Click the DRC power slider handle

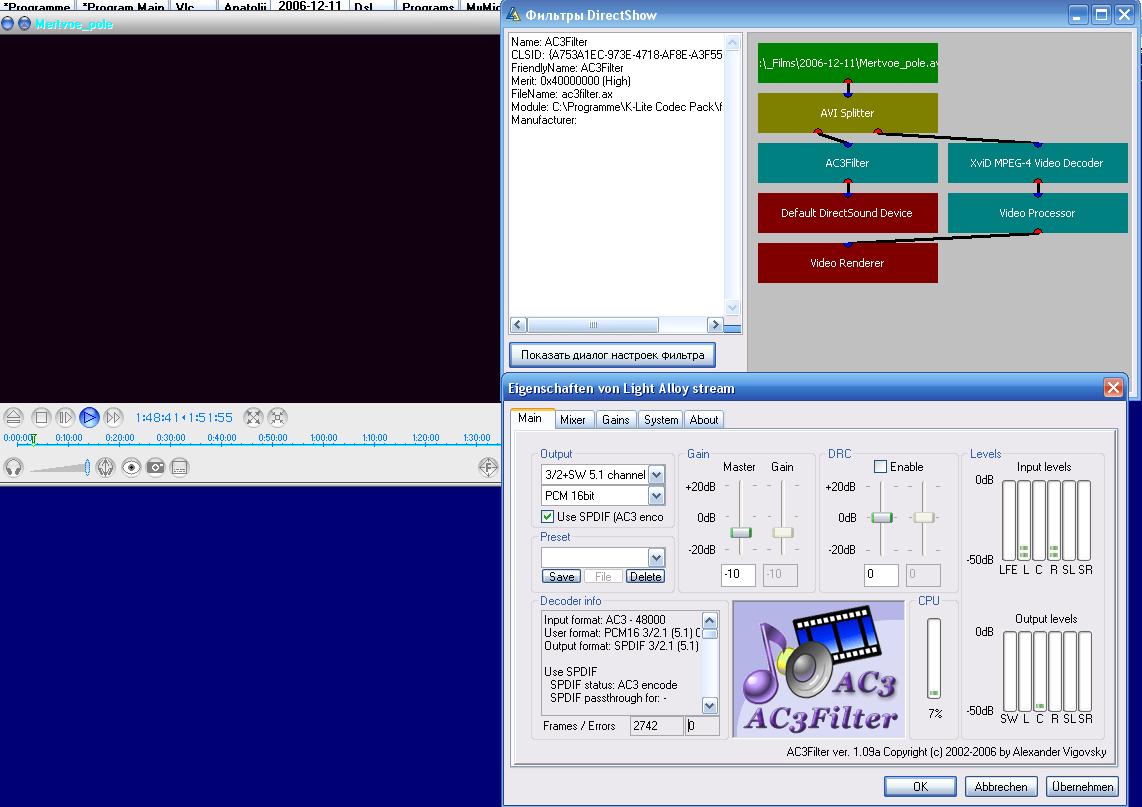pos(881,518)
